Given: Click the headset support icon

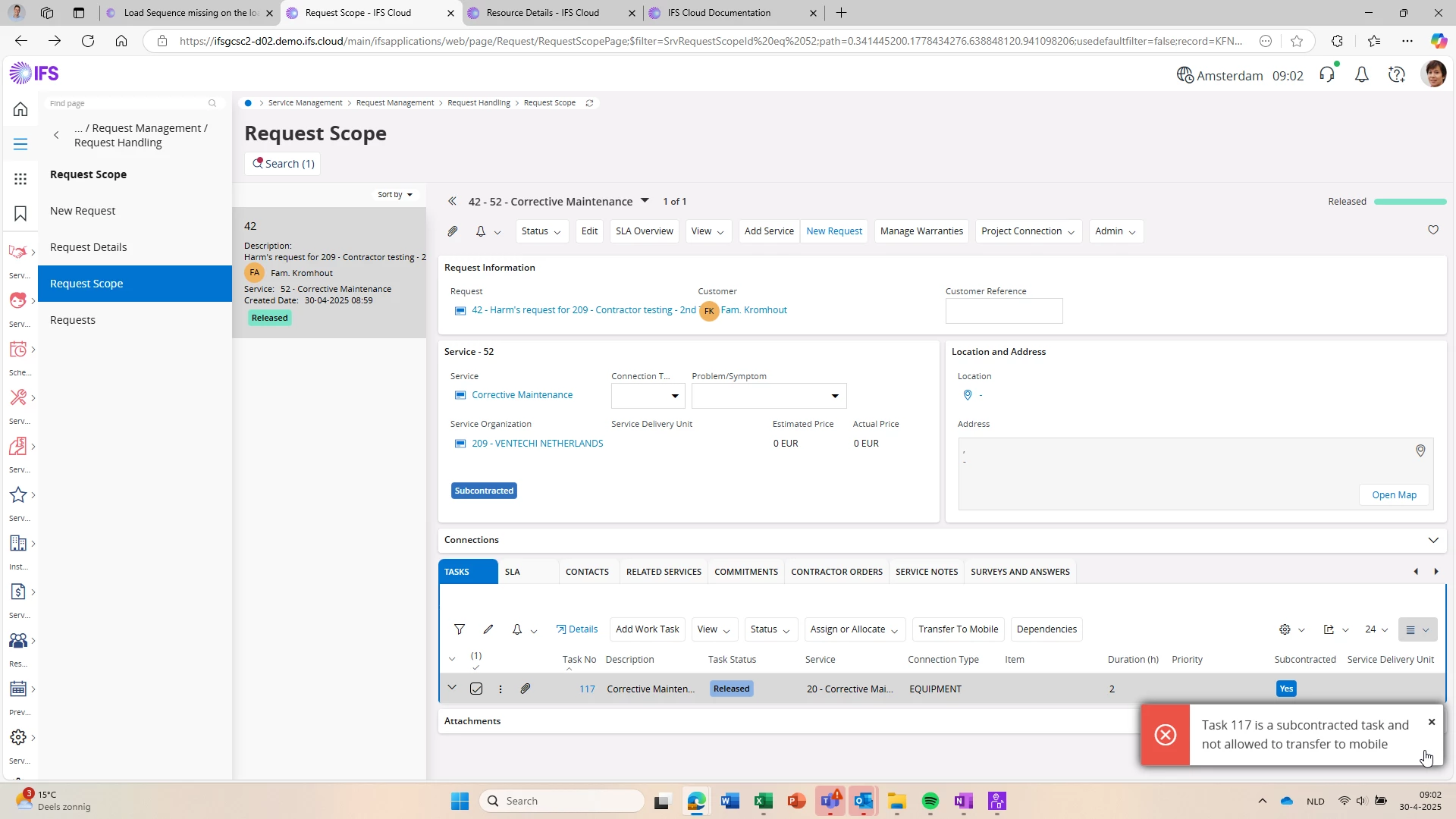Looking at the screenshot, I should (x=1327, y=74).
